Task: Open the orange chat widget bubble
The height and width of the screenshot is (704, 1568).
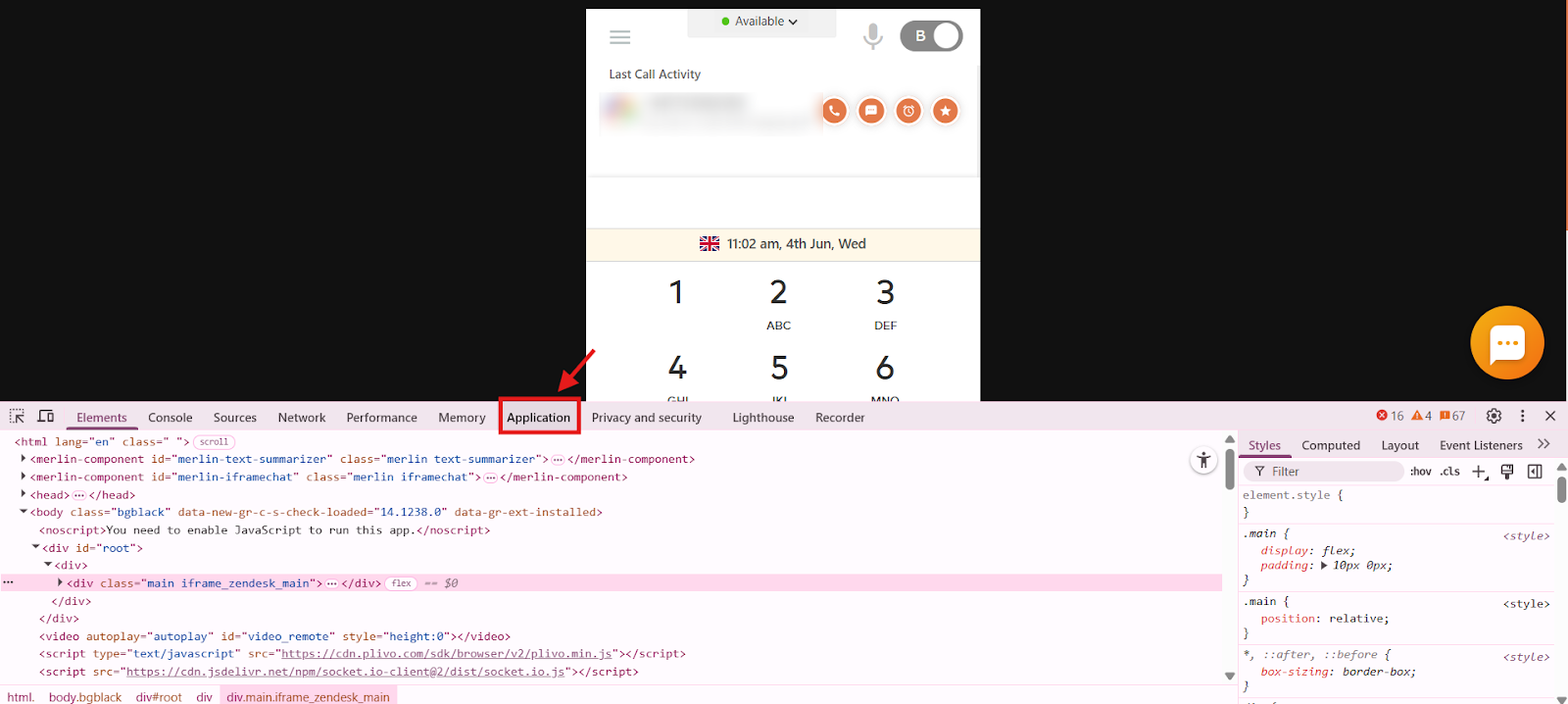Action: point(1507,342)
